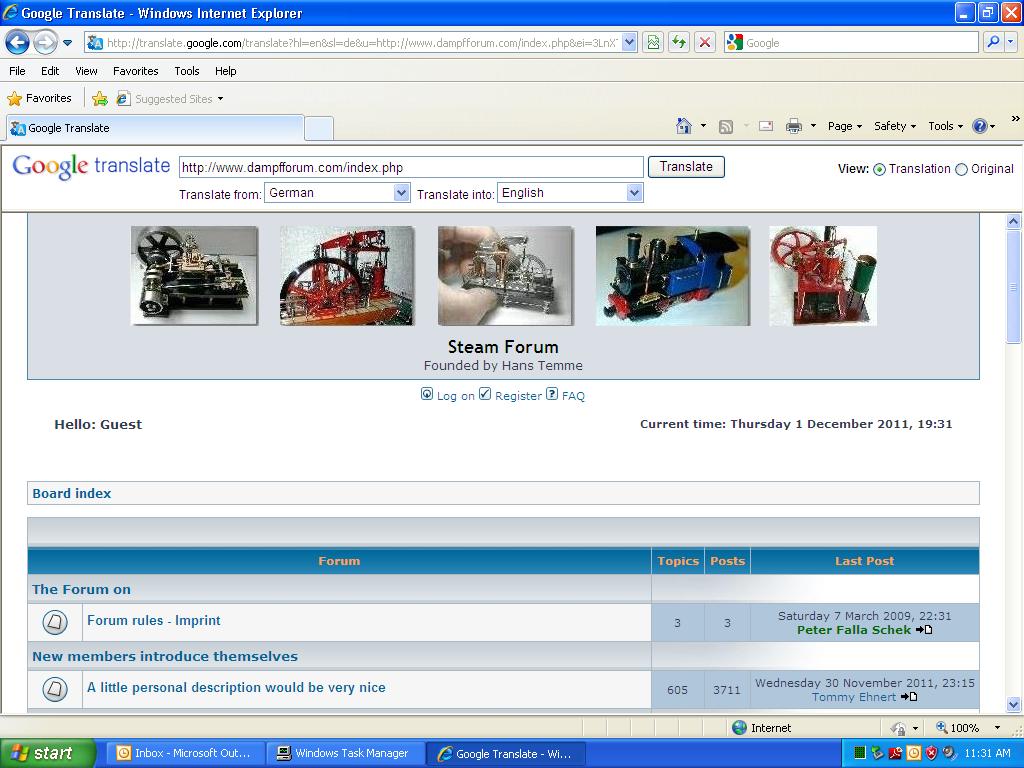This screenshot has height=768, width=1024.
Task: Select the Google Translate tab
Action: 155,128
